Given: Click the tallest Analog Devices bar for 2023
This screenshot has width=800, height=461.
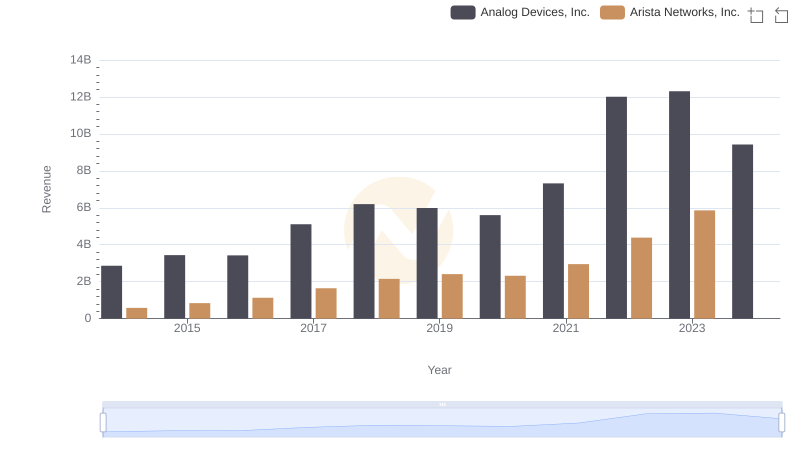Looking at the screenshot, I should [680, 205].
